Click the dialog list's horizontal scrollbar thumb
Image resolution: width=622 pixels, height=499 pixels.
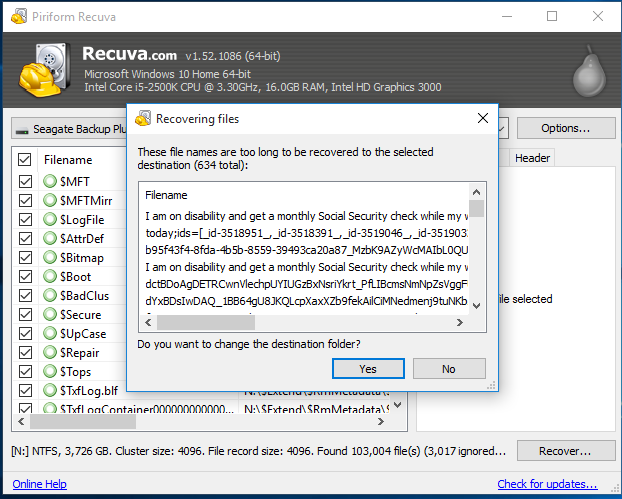pos(206,322)
